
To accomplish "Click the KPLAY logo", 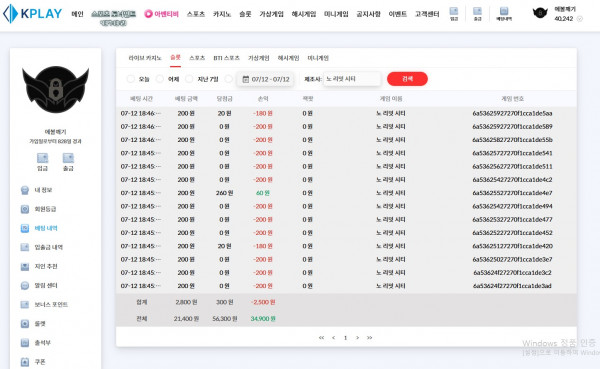I will point(33,14).
